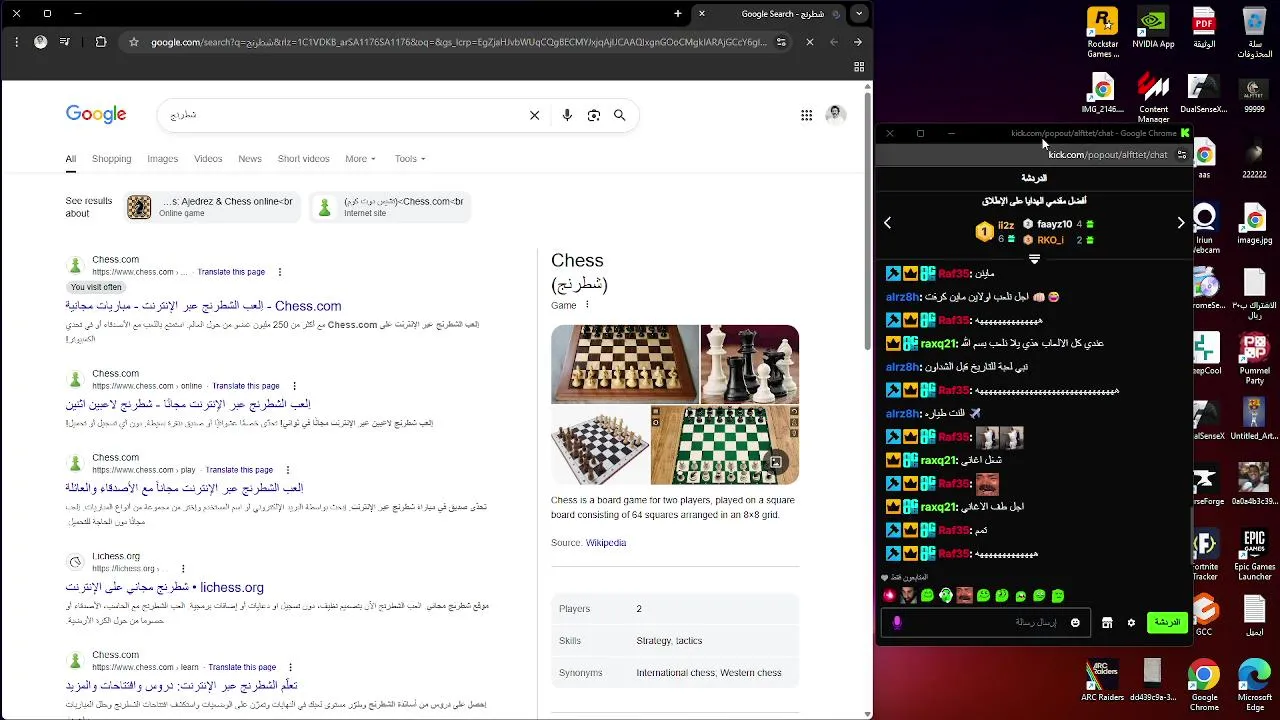Show next leaderboard in Kick chat
Screen dimensions: 1280x720
pyautogui.click(x=1181, y=223)
